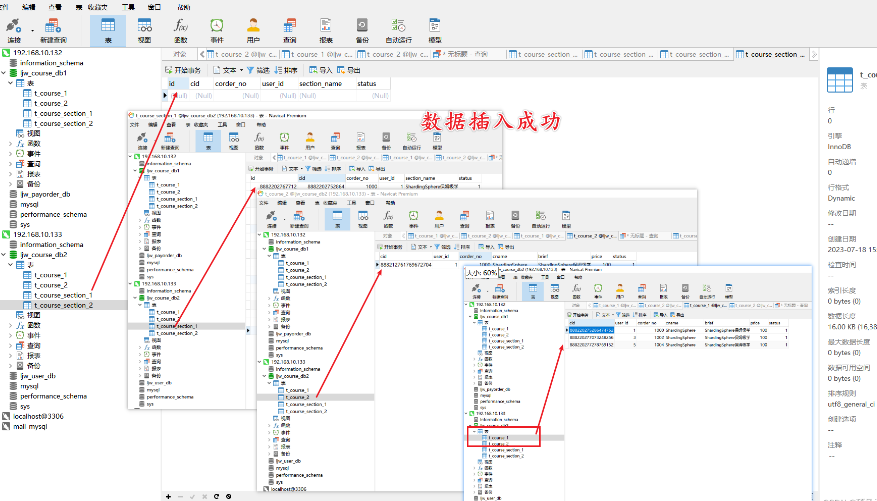Click the delete record minus icon at bottom
877x501 pixels.
tap(180, 496)
